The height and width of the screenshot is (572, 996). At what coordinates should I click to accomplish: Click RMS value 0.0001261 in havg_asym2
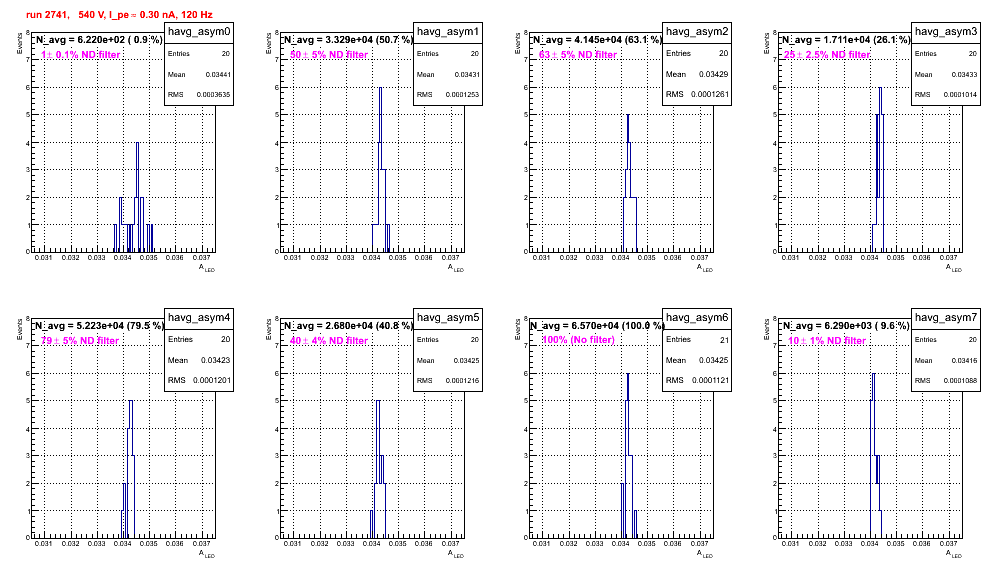[x=710, y=94]
